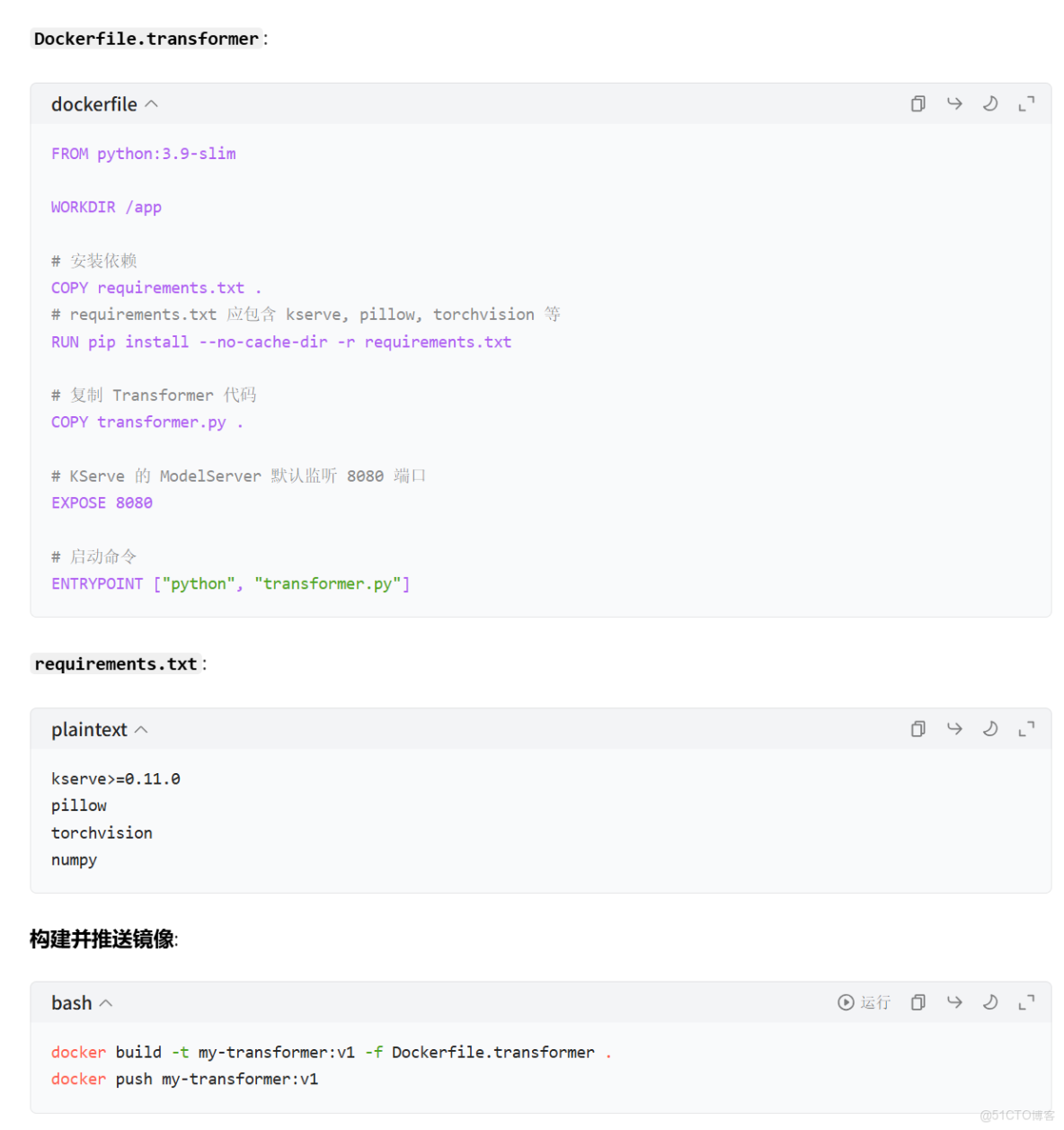Toggle word wrap in dockerfile block

coord(954,103)
